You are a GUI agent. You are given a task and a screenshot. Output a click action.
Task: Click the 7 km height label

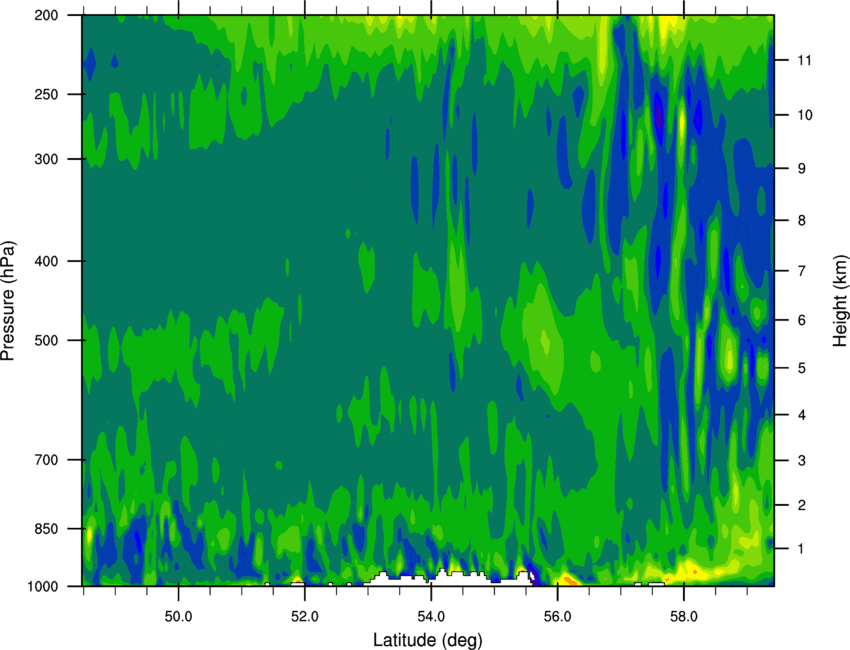pyautogui.click(x=802, y=270)
